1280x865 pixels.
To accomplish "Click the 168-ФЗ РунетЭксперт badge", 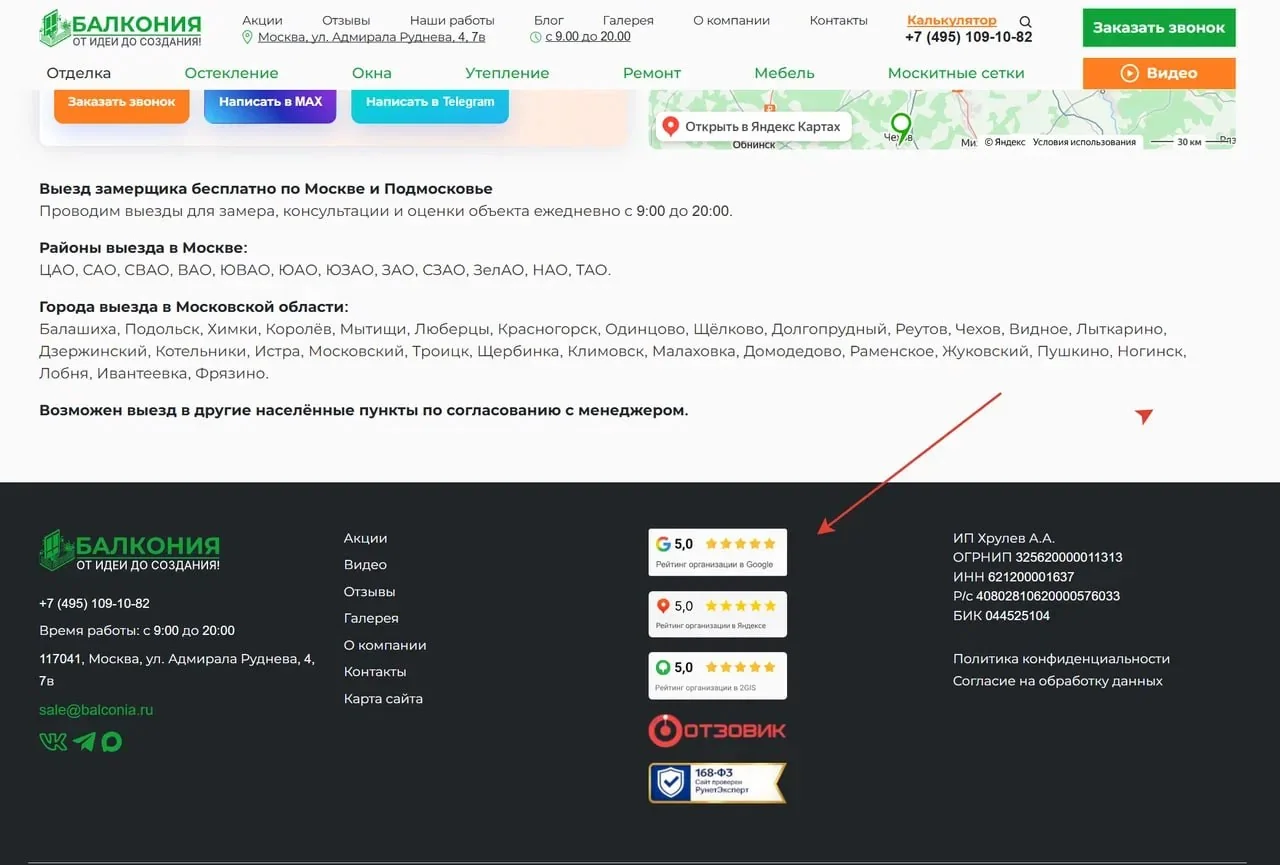I will [717, 783].
